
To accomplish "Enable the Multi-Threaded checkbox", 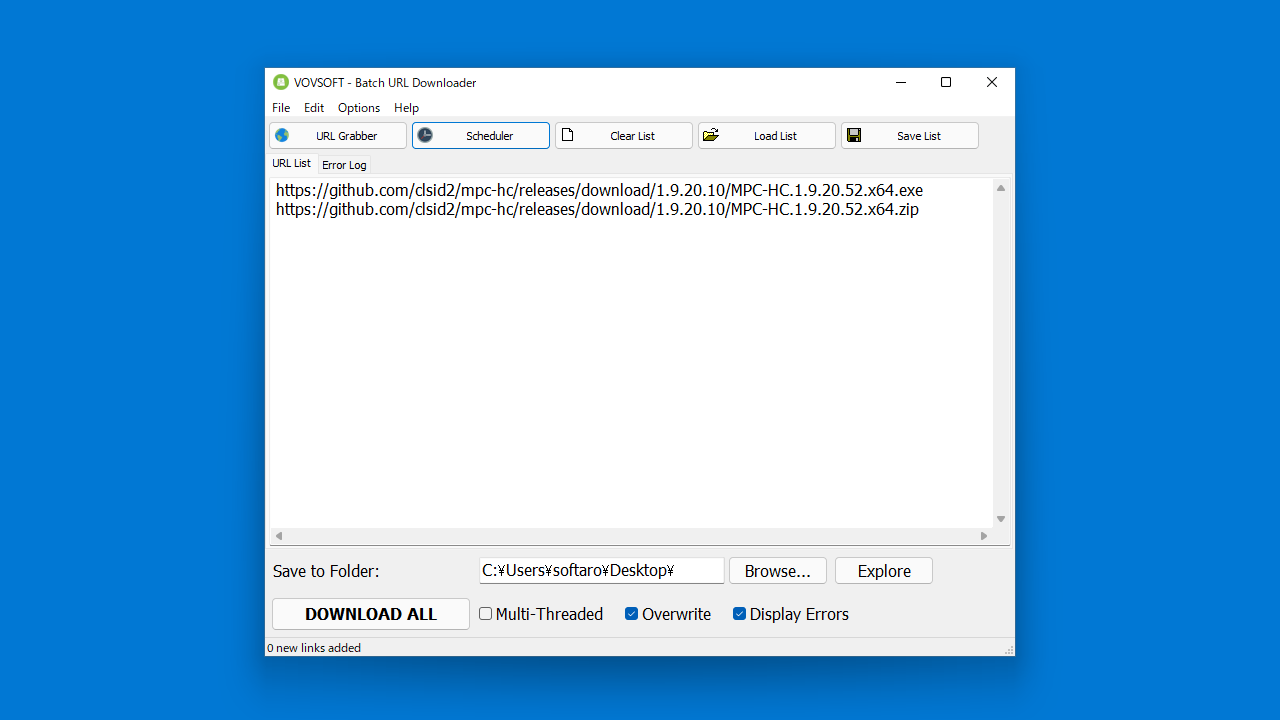I will (x=486, y=614).
